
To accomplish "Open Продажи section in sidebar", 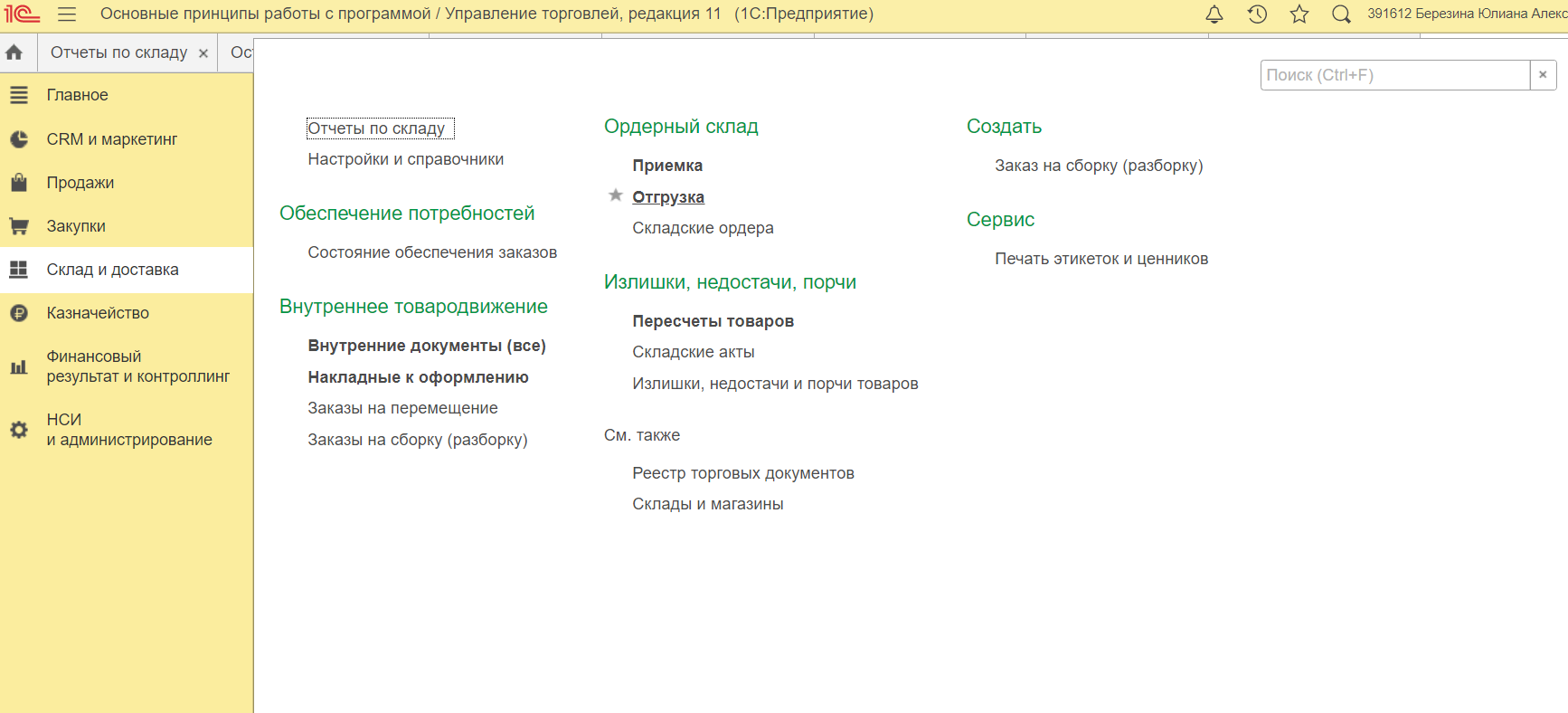I will pos(80,183).
